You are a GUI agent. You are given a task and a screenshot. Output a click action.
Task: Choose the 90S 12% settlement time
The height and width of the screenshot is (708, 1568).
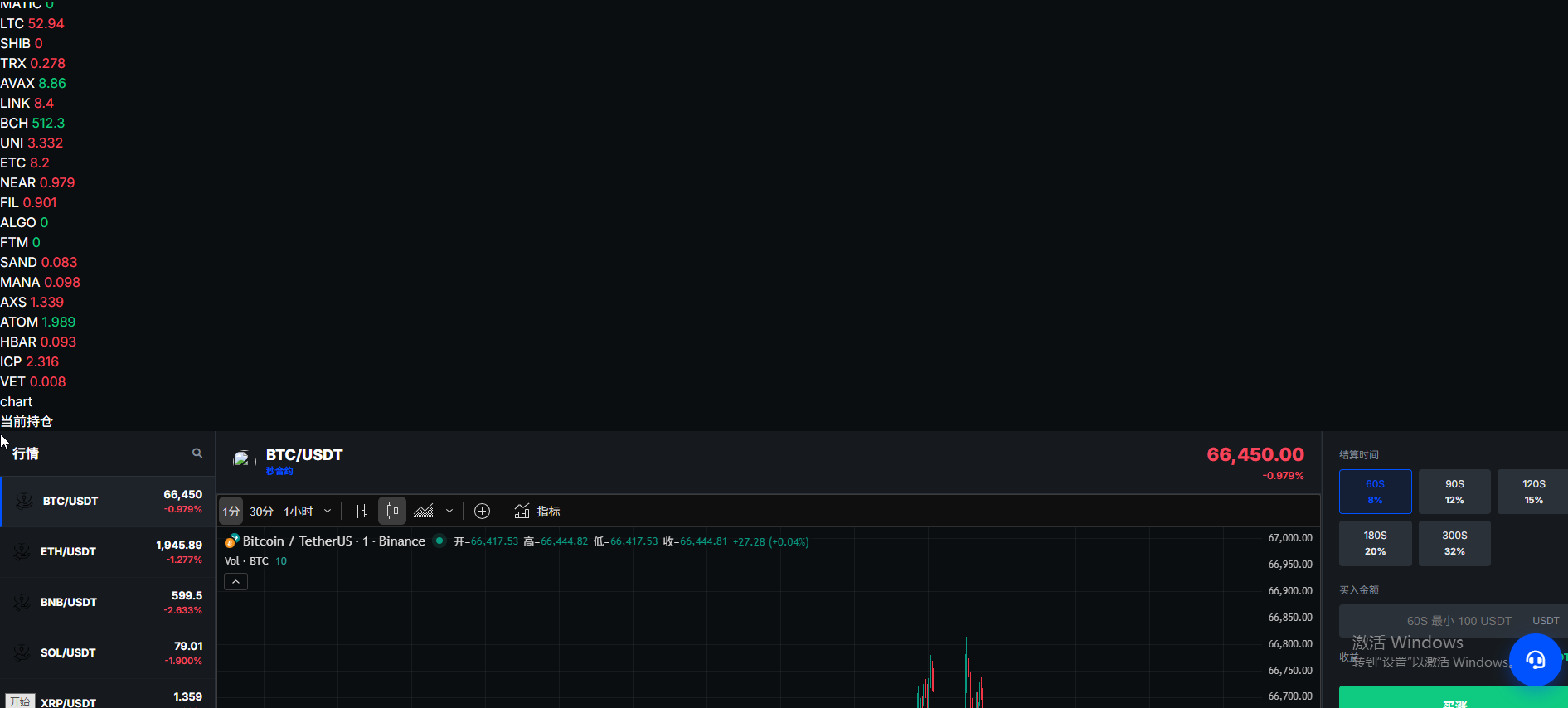coord(1454,492)
